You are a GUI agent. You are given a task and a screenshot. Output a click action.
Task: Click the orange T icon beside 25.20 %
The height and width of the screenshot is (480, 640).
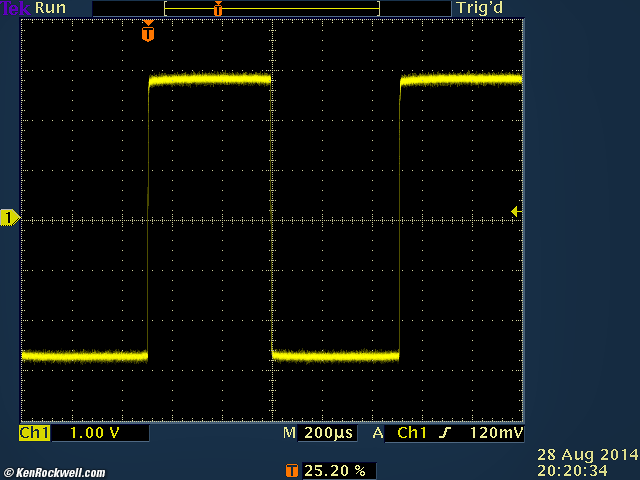[x=292, y=469]
